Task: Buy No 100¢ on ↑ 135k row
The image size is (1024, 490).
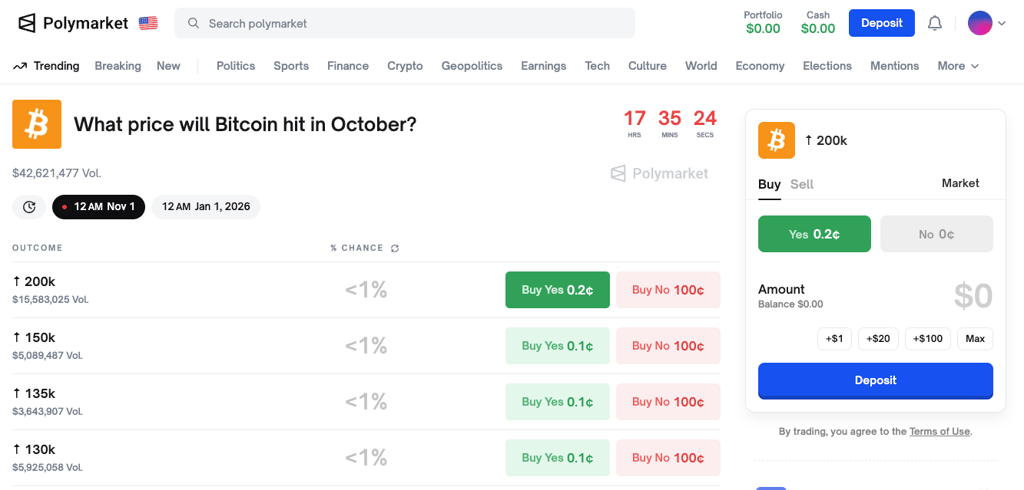Action: pos(668,402)
